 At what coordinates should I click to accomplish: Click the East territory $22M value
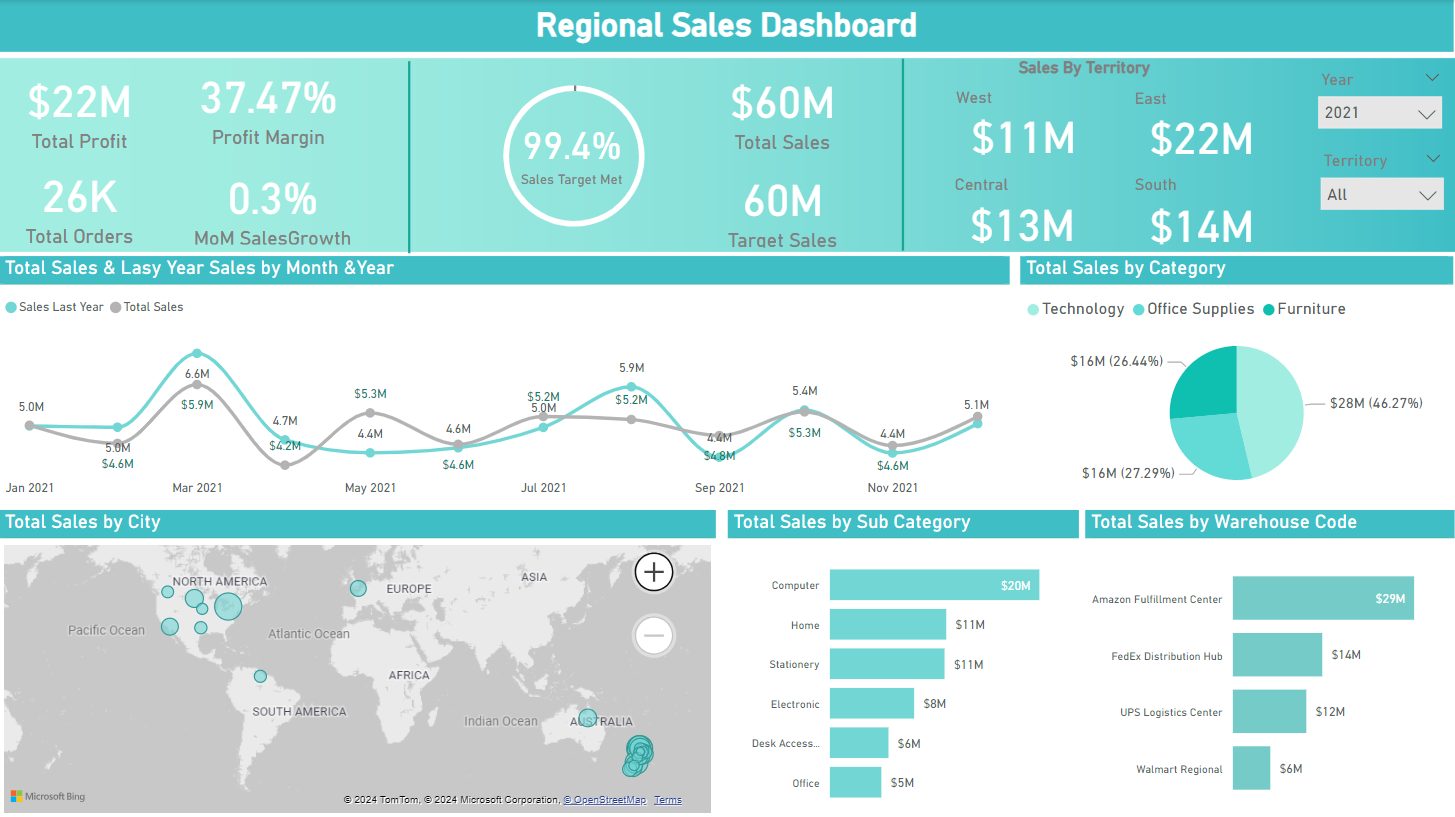[1201, 138]
